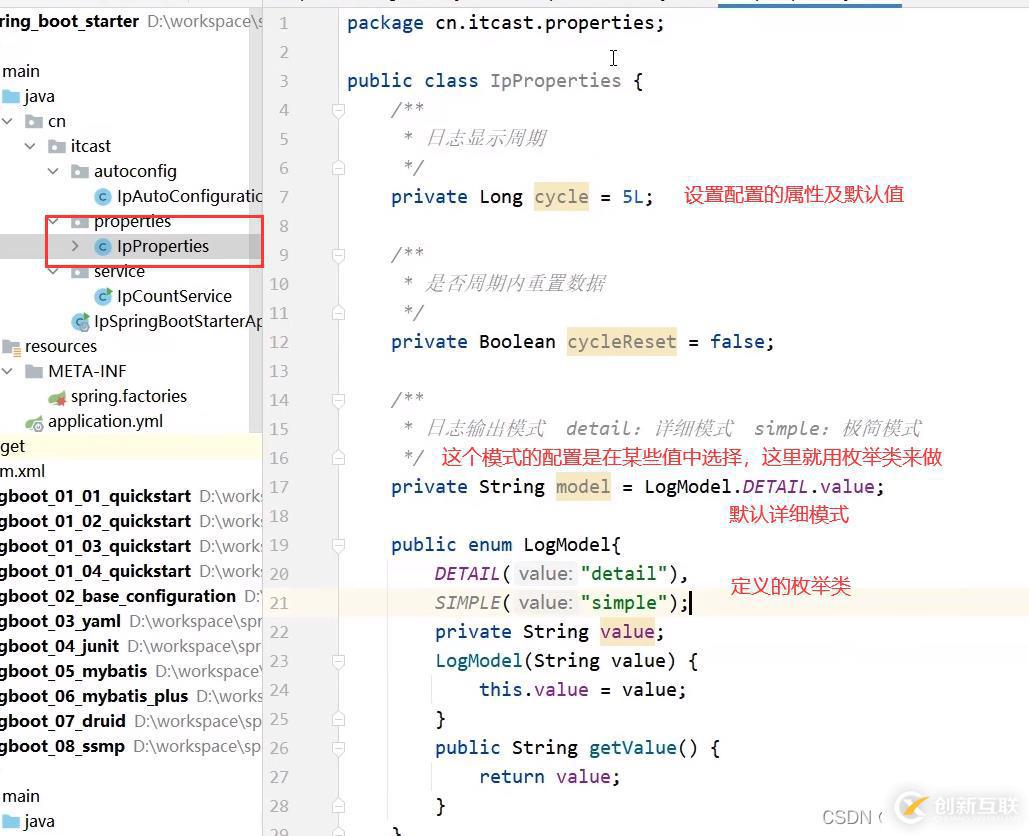Select the boot_08_ssmp module
This screenshot has width=1029, height=836.
coord(62,746)
